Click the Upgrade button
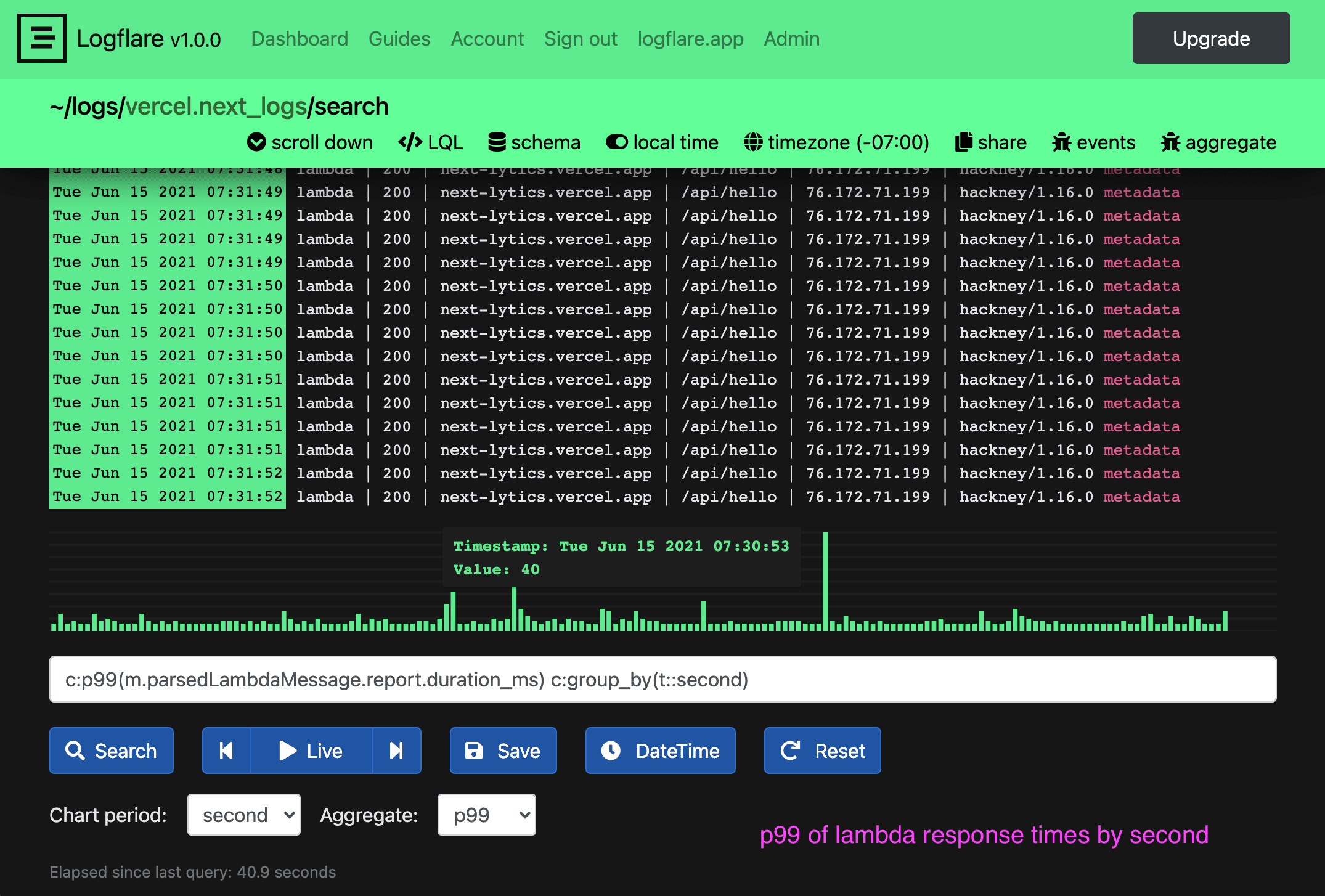The width and height of the screenshot is (1325, 896). click(1210, 38)
